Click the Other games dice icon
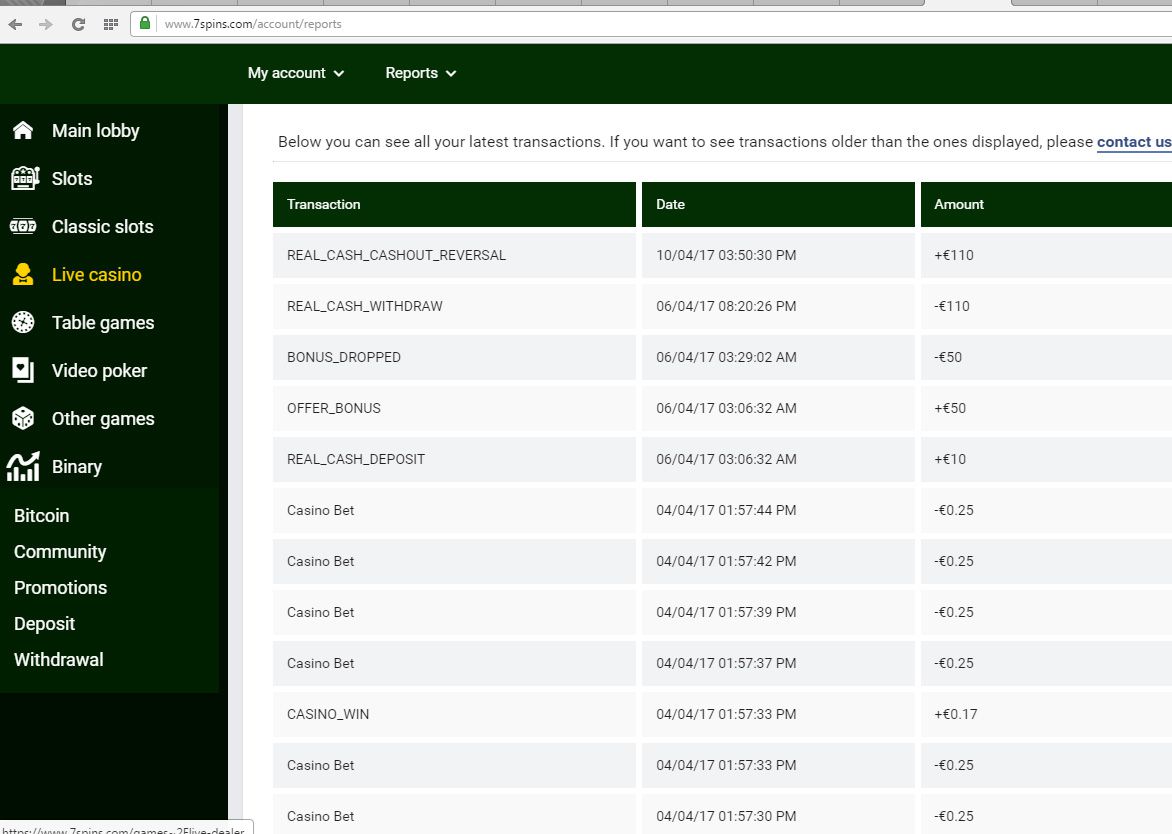Screen dimensions: 1172x834 point(23,418)
